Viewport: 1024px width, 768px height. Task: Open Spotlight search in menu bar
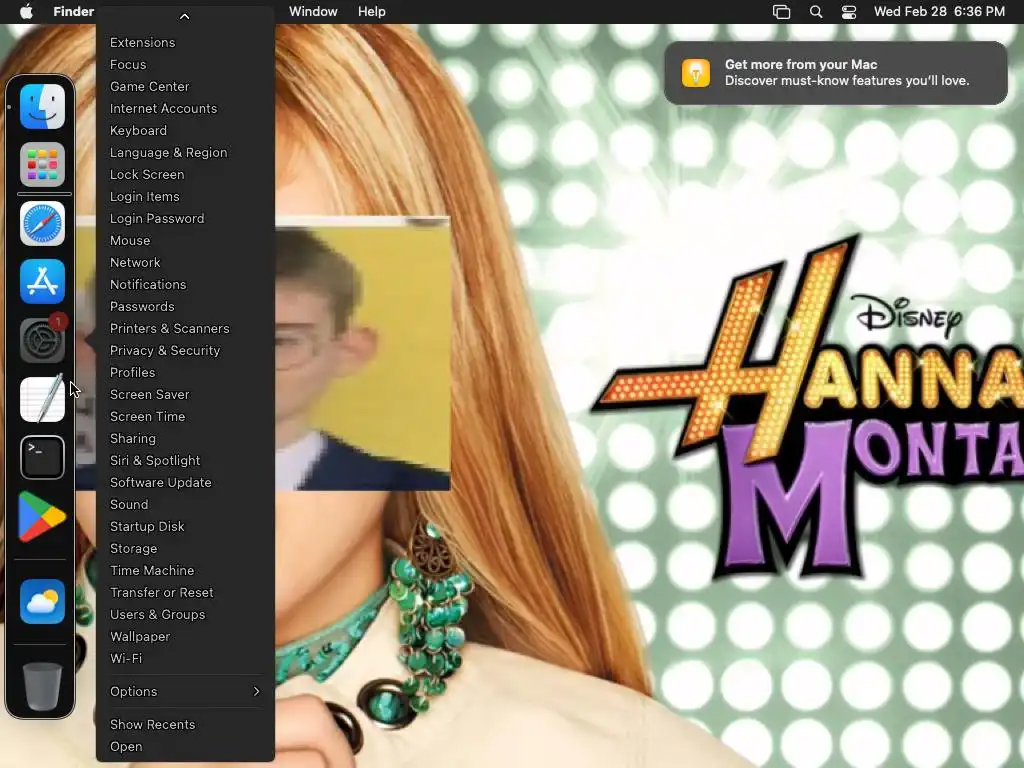coord(816,12)
